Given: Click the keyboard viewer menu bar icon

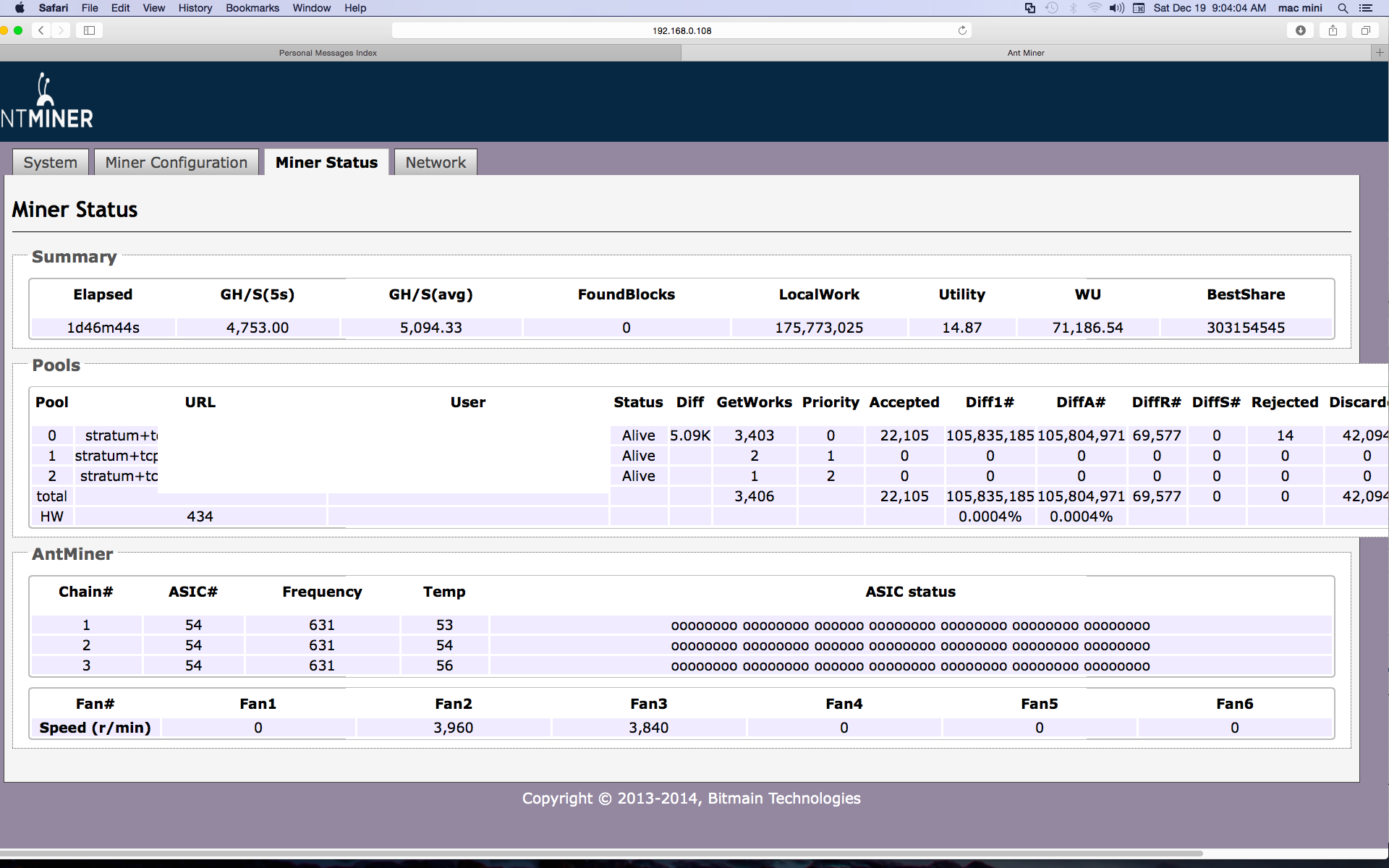Looking at the screenshot, I should click(1139, 8).
